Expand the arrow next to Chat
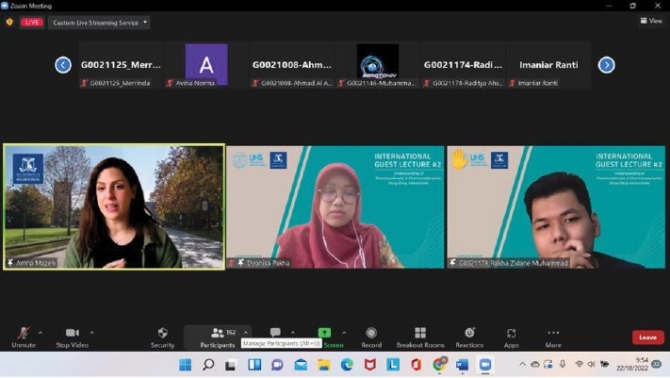 point(293,333)
